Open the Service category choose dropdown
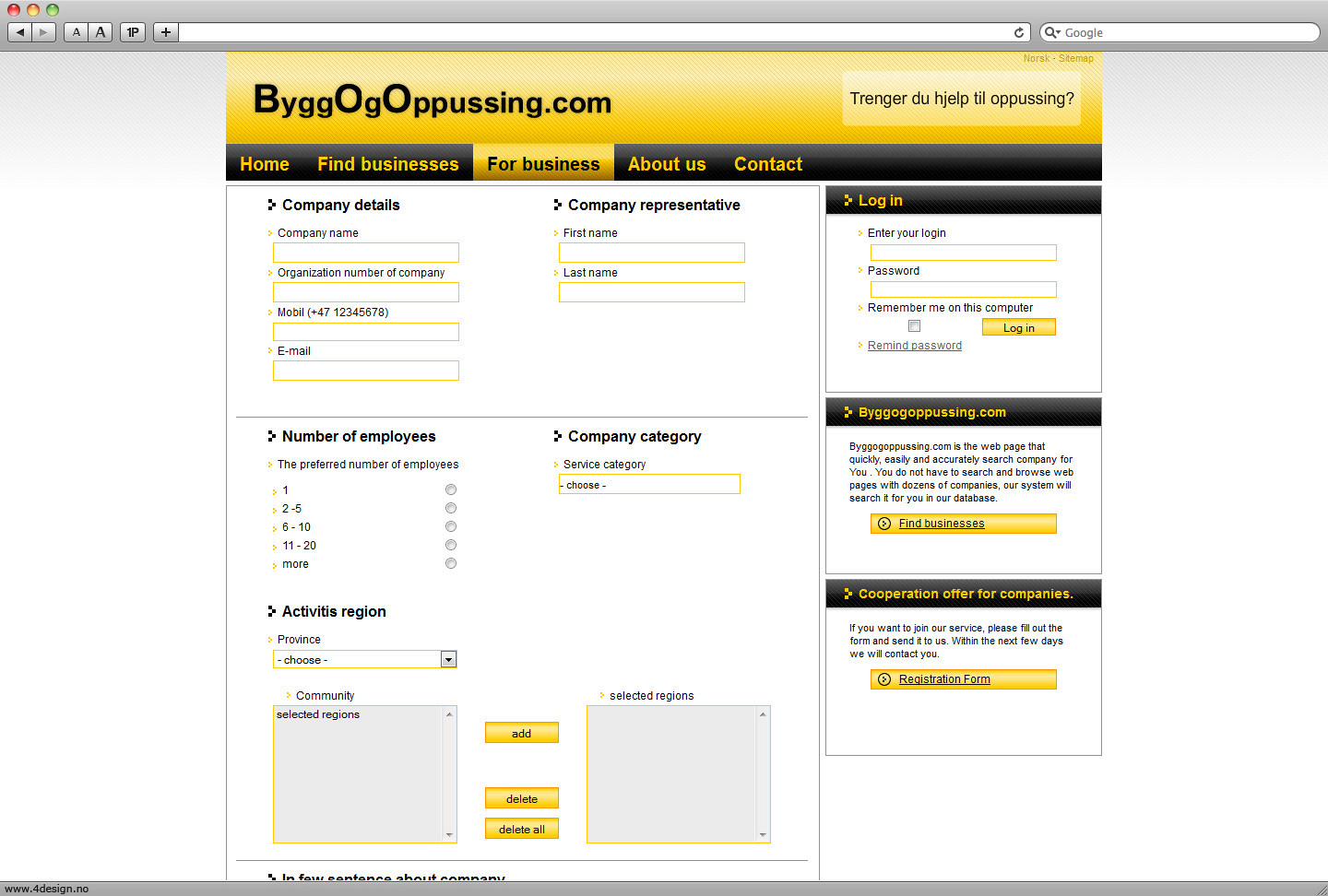This screenshot has height=896, width=1328. click(x=649, y=484)
